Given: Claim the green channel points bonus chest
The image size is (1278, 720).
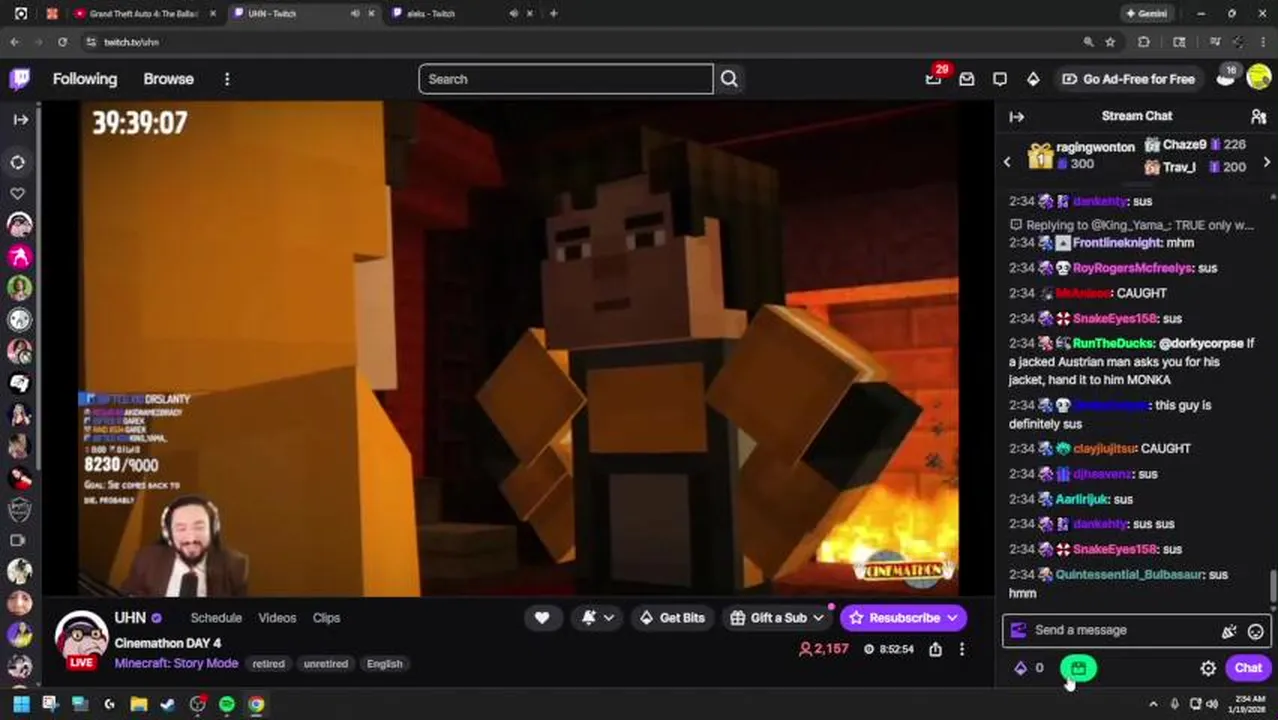Looking at the screenshot, I should tap(1078, 668).
